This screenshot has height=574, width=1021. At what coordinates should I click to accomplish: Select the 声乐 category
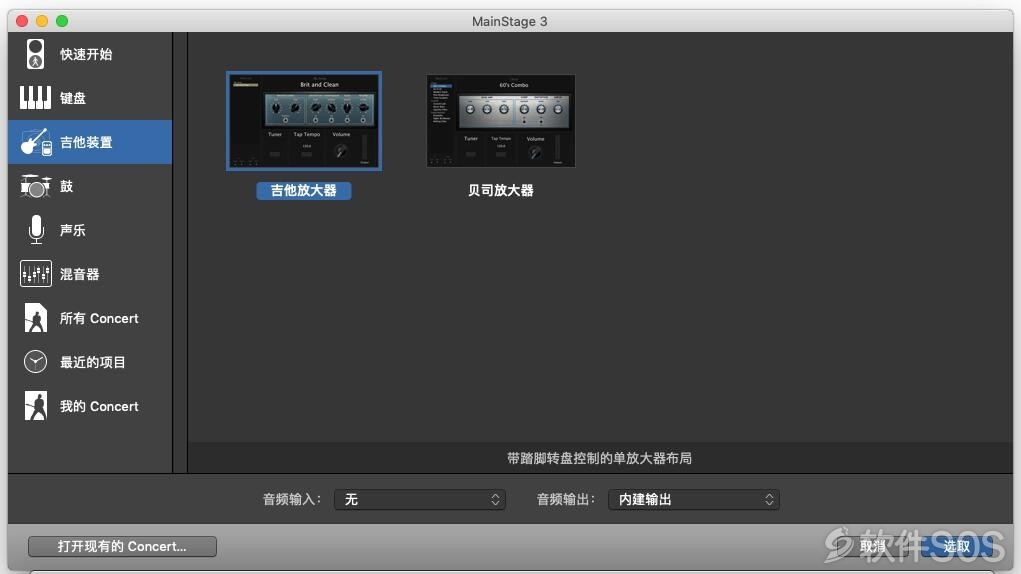(x=90, y=230)
